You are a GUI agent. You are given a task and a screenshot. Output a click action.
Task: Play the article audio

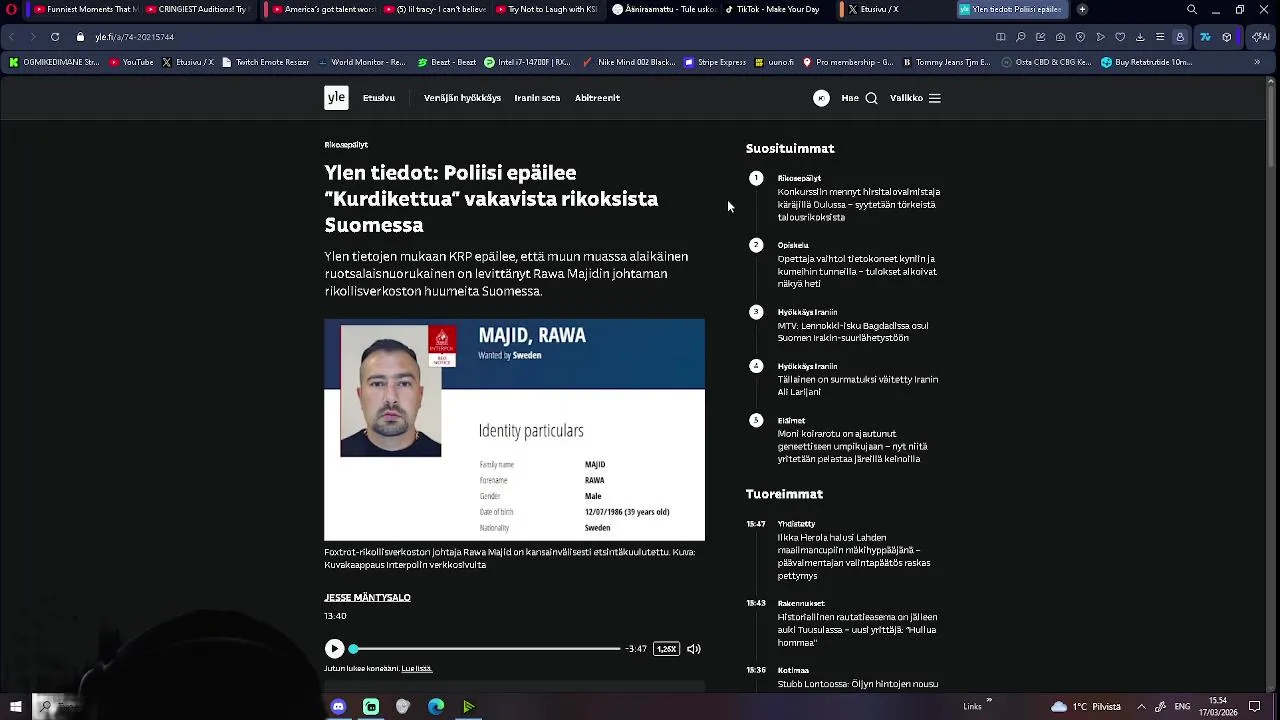point(335,649)
